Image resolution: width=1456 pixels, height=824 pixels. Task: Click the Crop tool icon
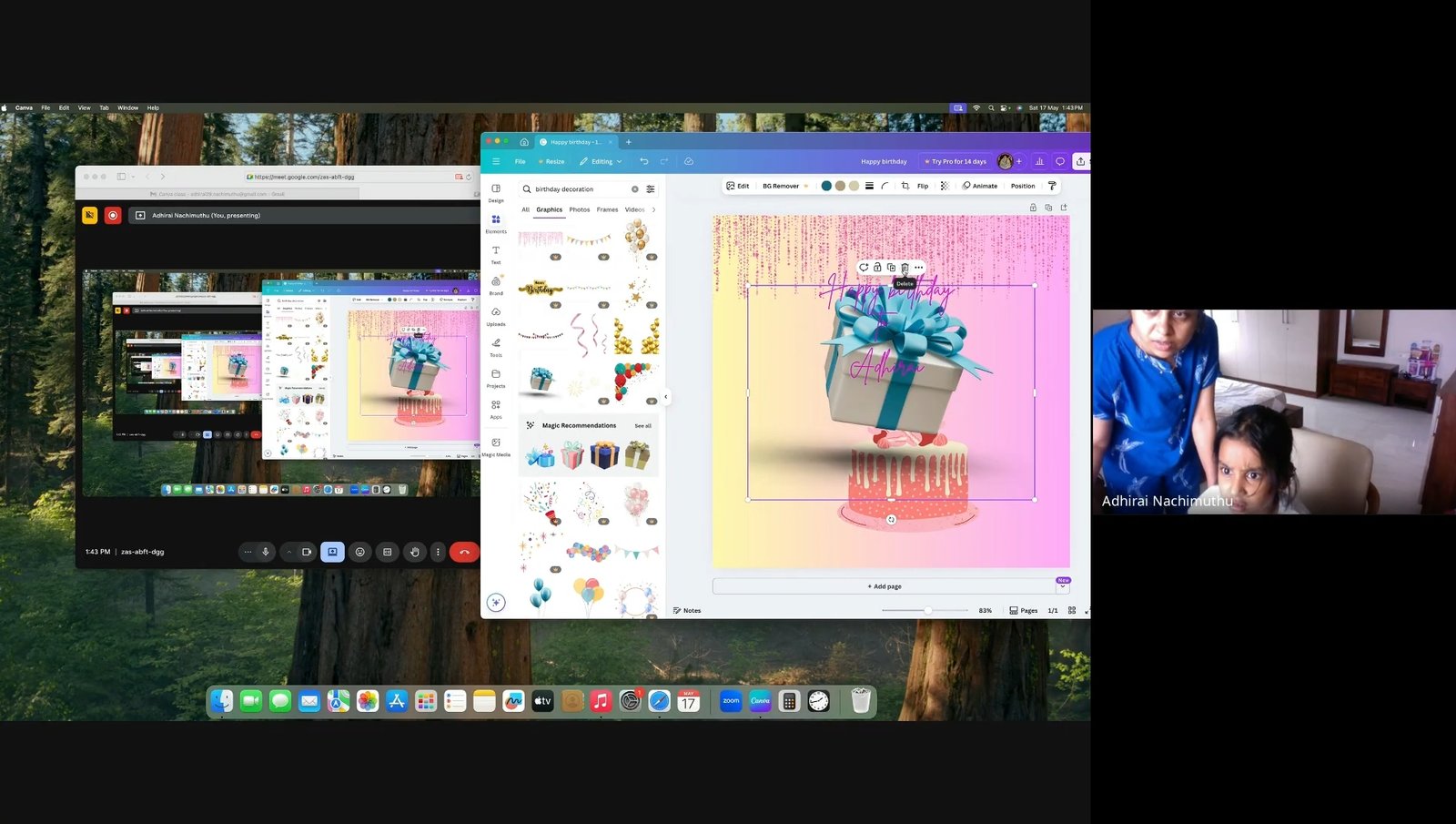(x=905, y=186)
